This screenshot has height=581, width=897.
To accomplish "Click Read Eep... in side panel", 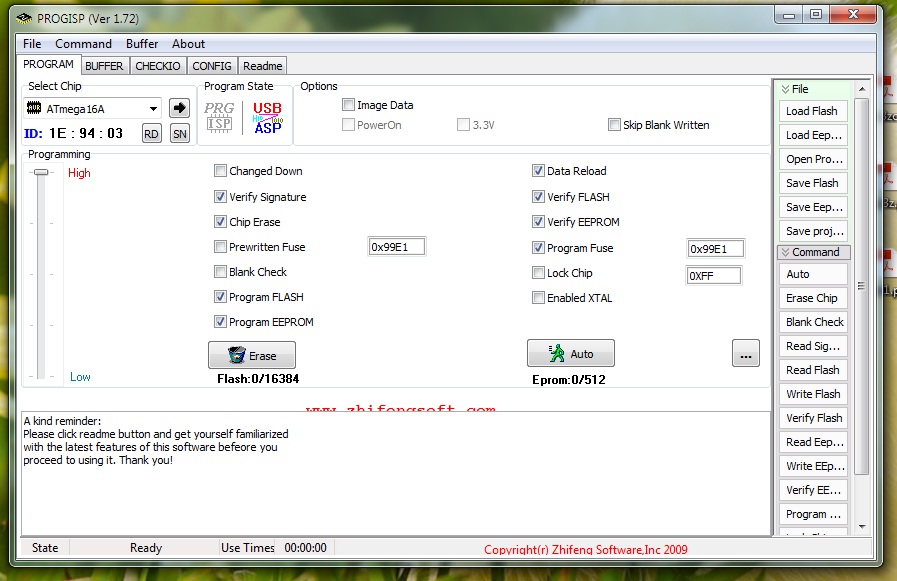I will (813, 442).
